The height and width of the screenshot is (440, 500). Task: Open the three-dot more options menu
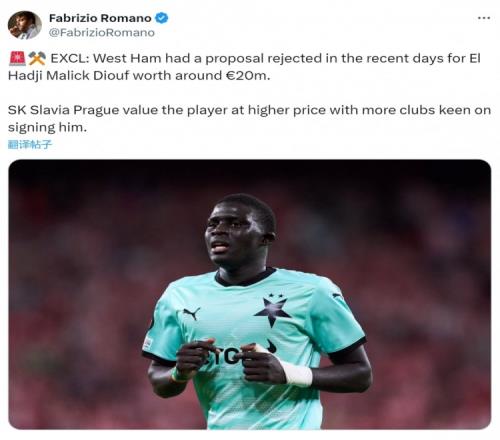pyautogui.click(x=483, y=18)
